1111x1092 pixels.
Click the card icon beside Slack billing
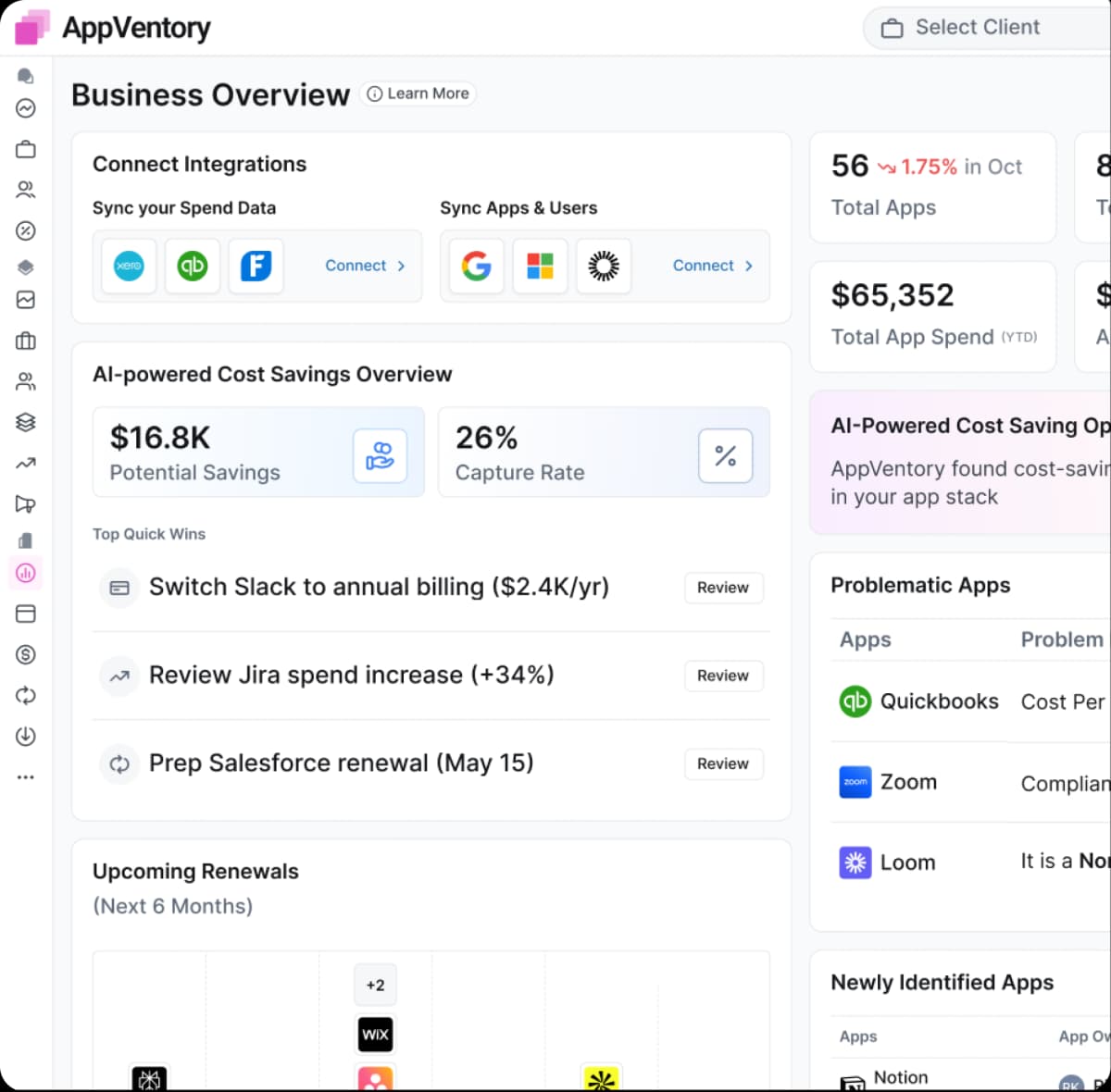coord(119,588)
